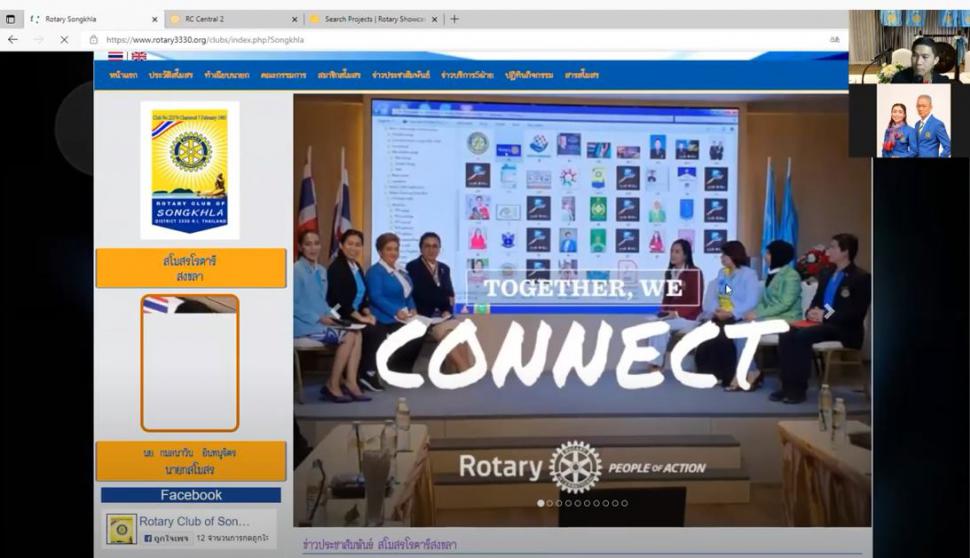Select the ninth carousel dot
Screen dimensions: 970x558
(615, 503)
